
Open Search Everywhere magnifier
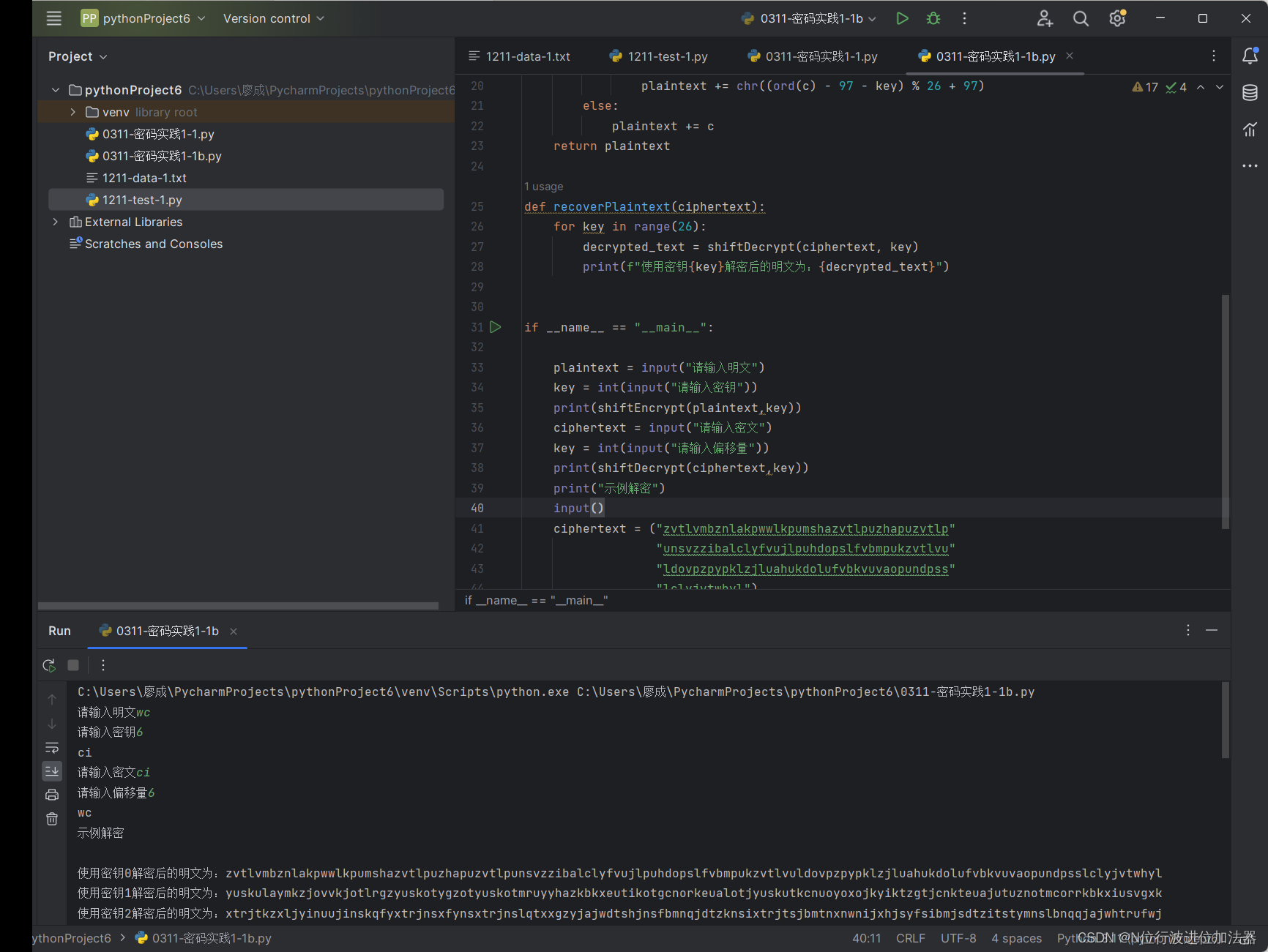pos(1081,18)
